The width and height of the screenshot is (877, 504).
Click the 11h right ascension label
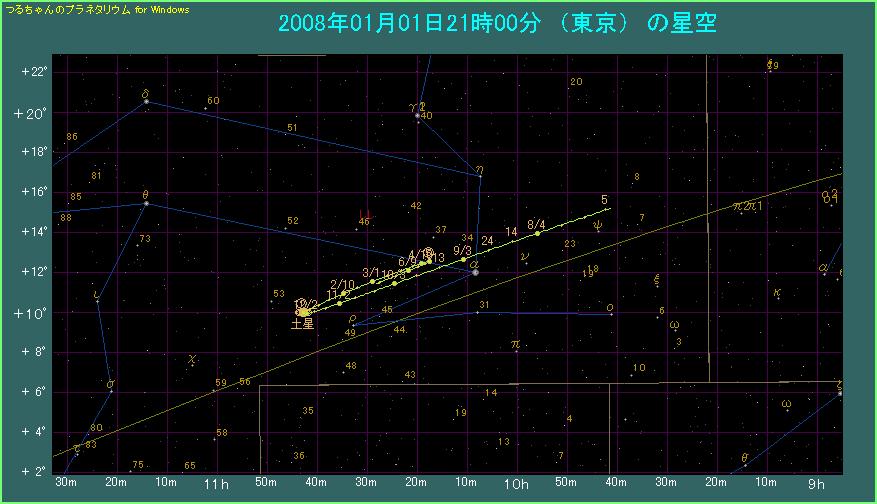[216, 484]
